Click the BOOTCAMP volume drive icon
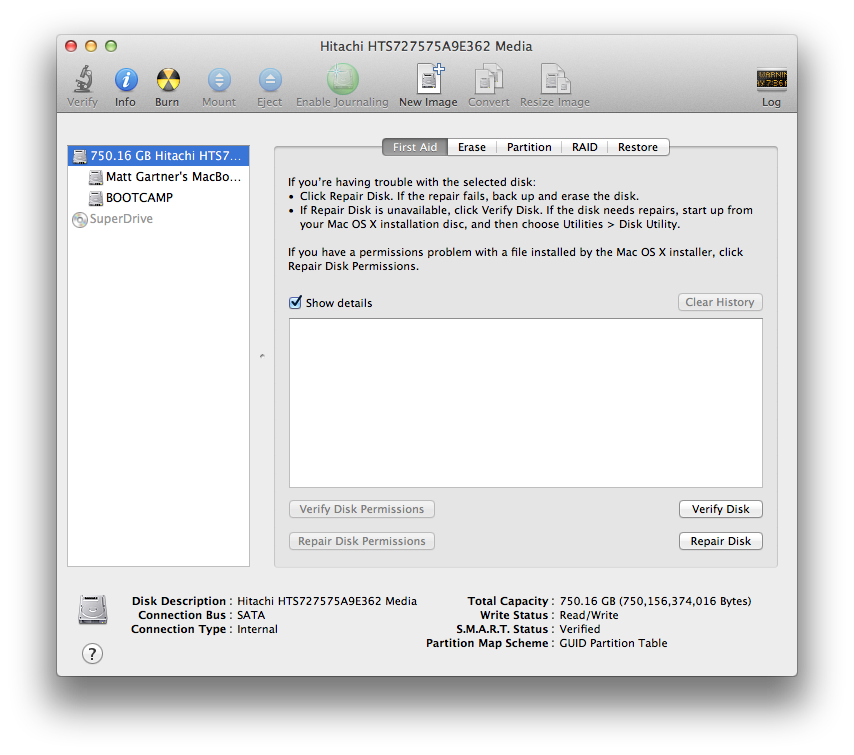This screenshot has height=755, width=854. 96,198
